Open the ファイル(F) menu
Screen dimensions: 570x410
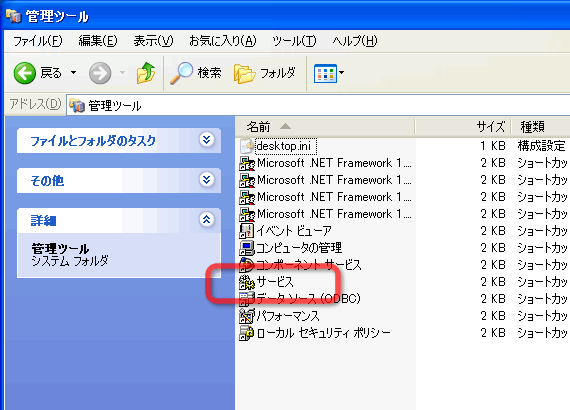38,41
